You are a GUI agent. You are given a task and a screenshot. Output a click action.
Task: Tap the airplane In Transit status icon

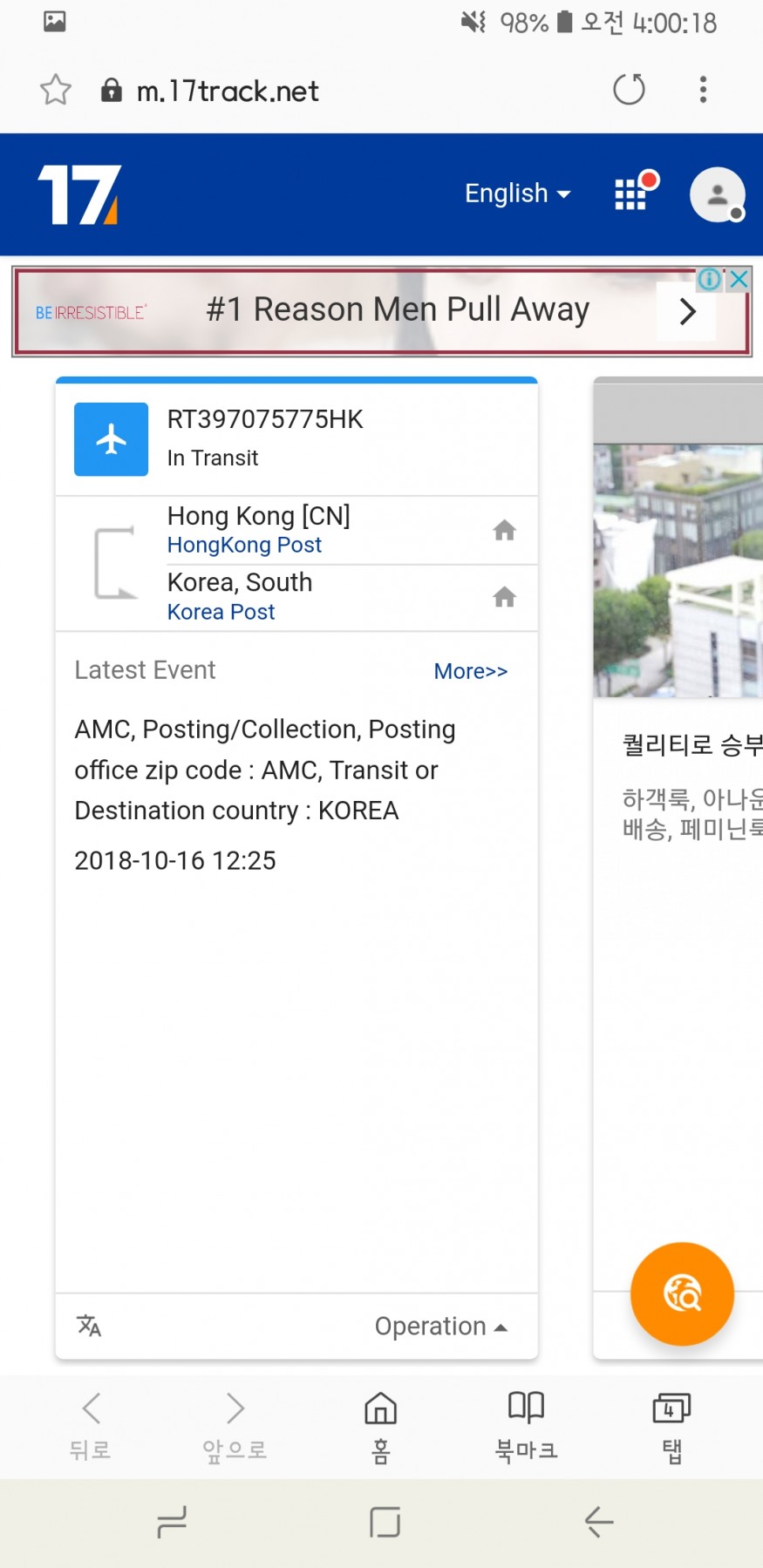pyautogui.click(x=112, y=439)
